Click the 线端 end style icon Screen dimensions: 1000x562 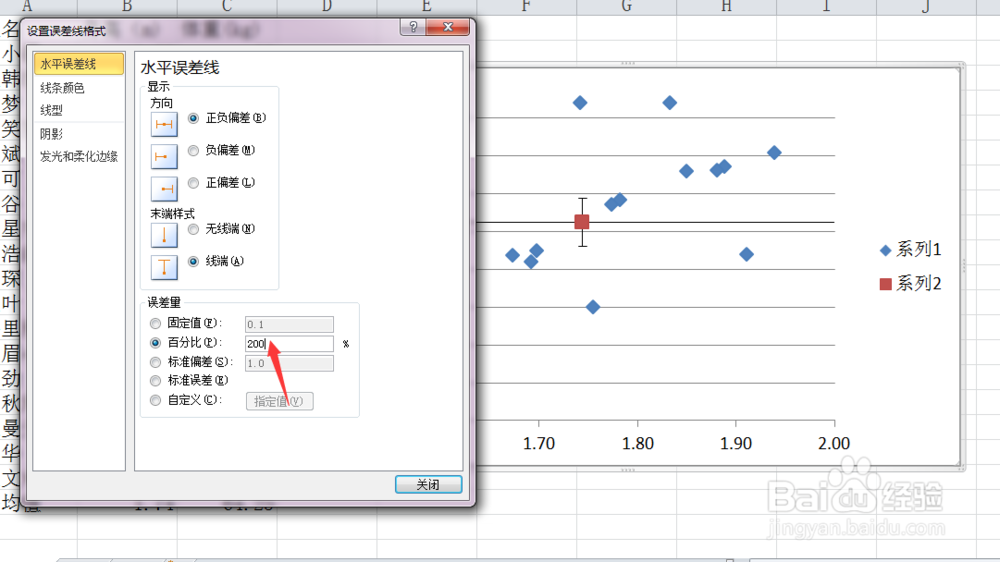click(164, 267)
